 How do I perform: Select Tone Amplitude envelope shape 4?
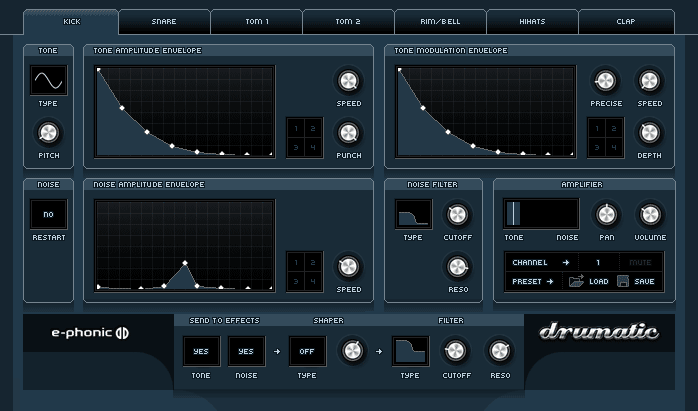point(313,147)
